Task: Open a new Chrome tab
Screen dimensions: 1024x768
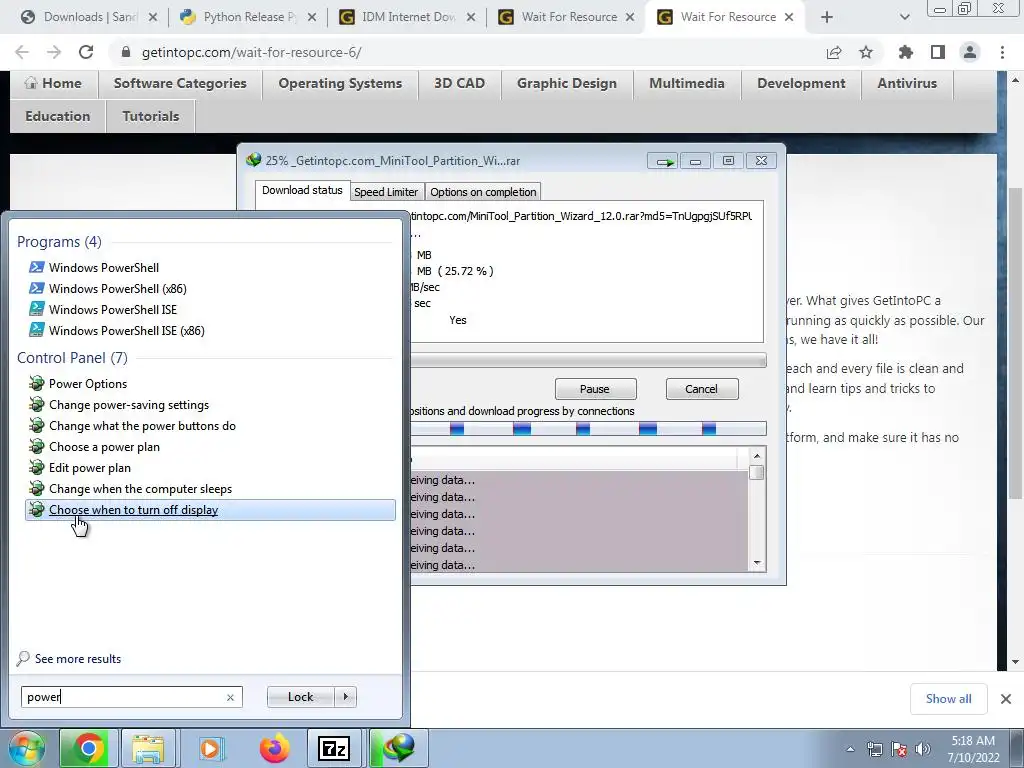Action: (827, 18)
